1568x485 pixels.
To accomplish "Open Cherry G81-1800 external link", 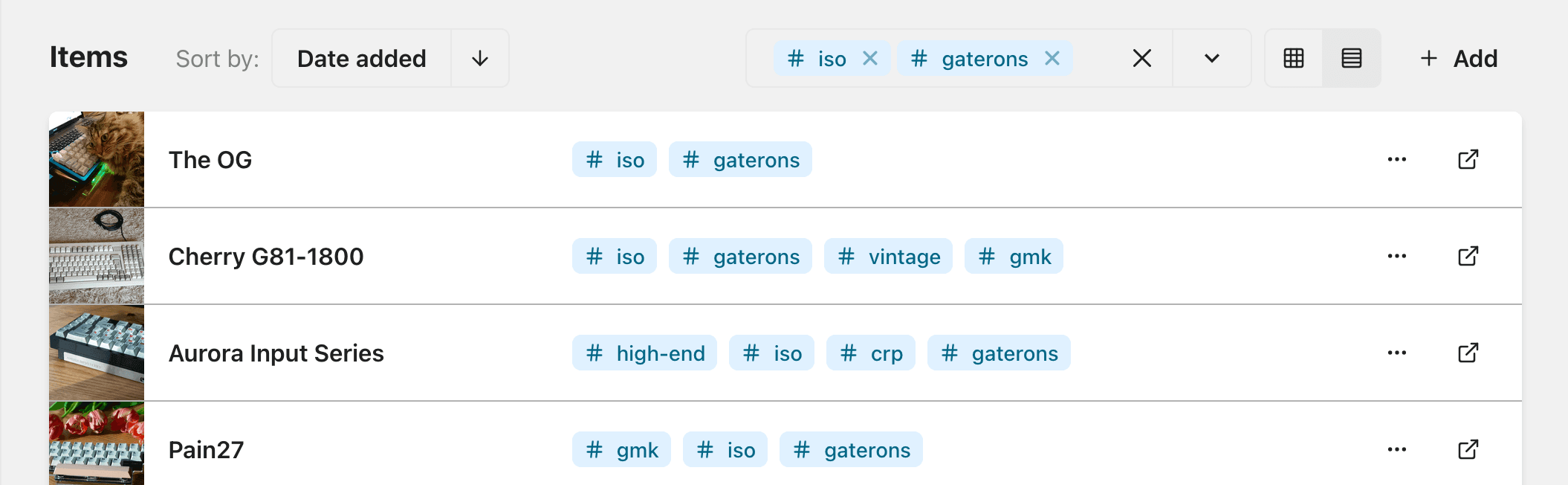I will click(x=1468, y=256).
